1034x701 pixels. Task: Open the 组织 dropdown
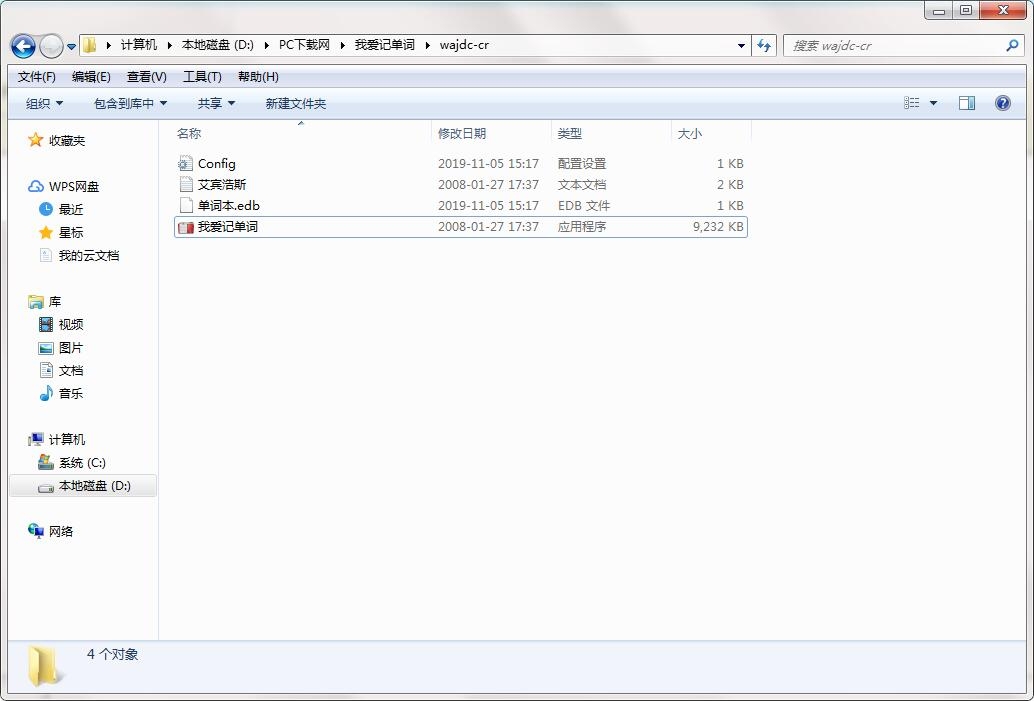pyautogui.click(x=44, y=104)
